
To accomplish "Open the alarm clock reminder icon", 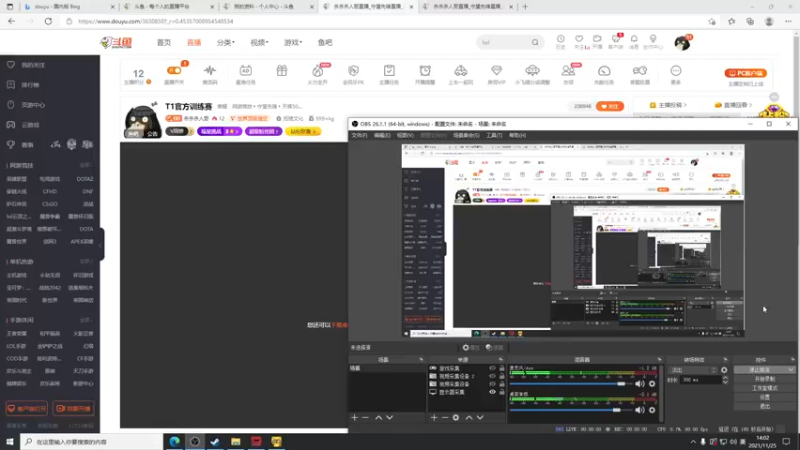I will point(425,71).
